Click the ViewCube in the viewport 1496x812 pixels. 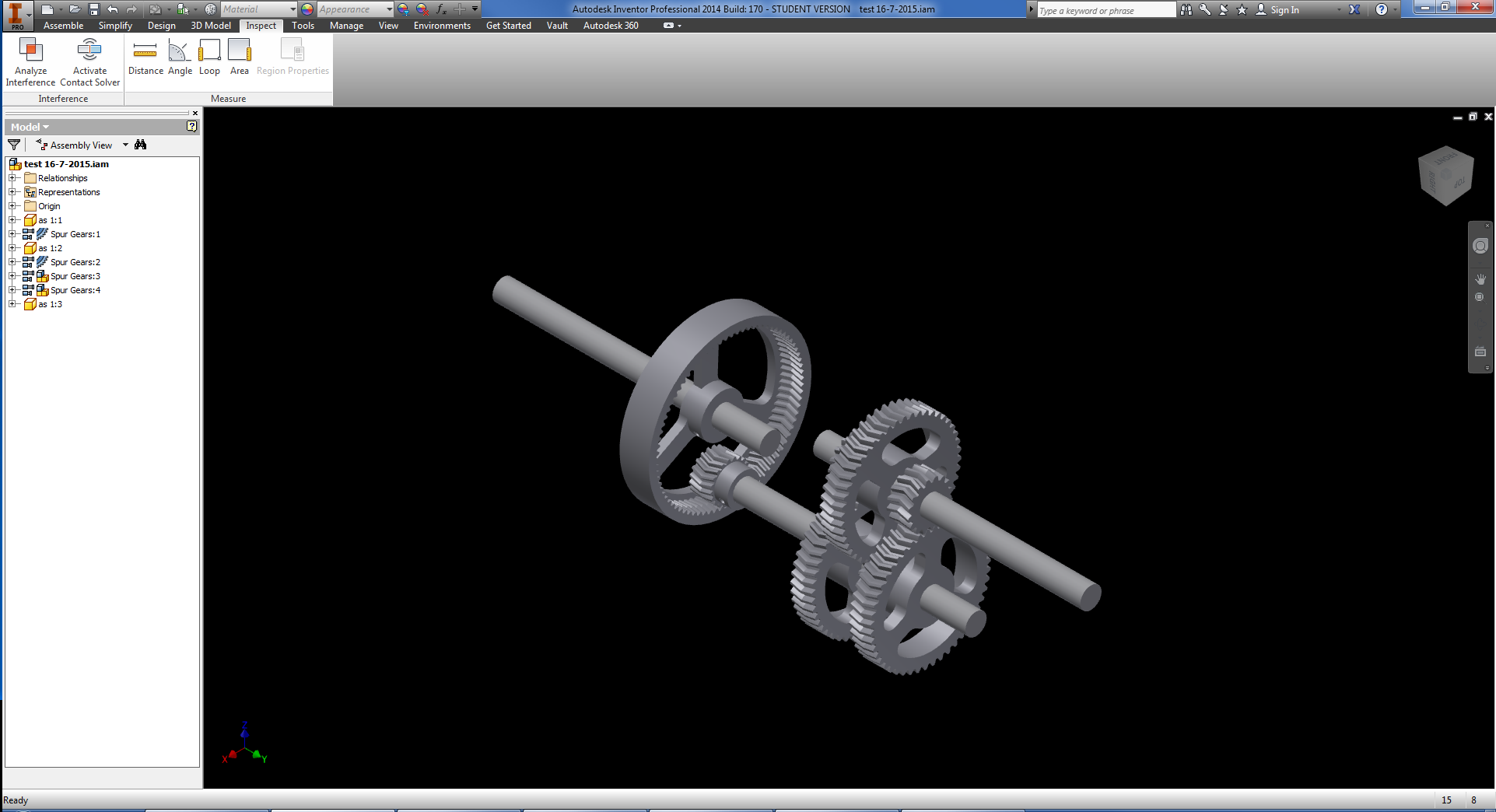point(1446,176)
